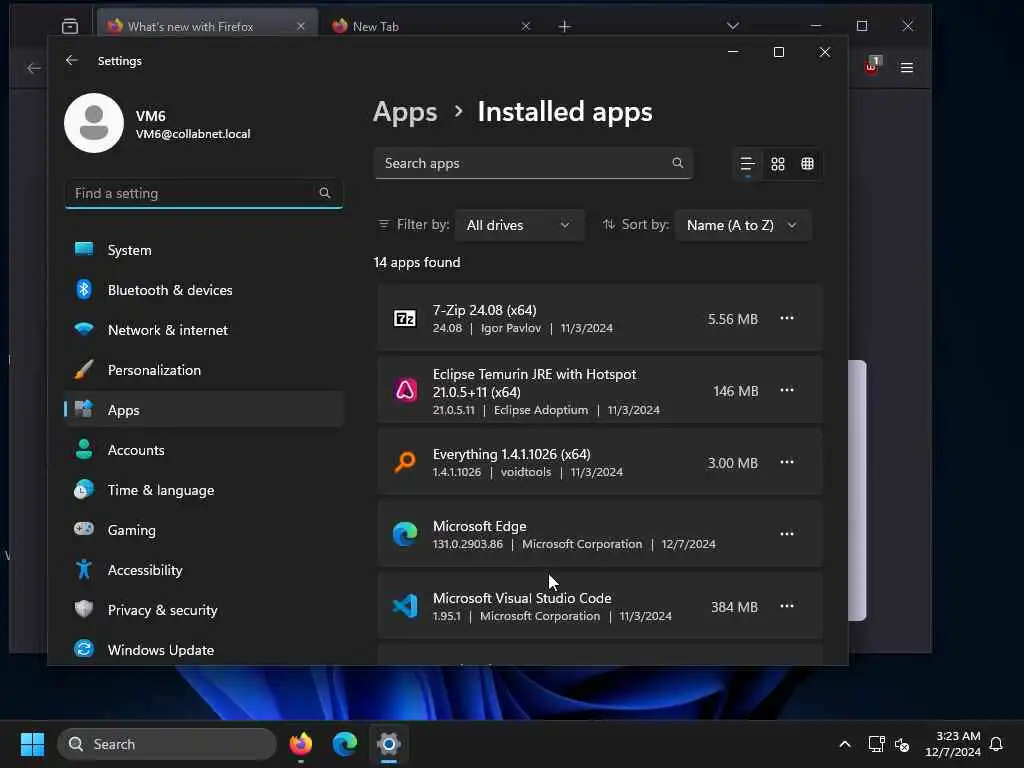The height and width of the screenshot is (768, 1024).
Task: Open more options for Everything
Action: (x=787, y=462)
